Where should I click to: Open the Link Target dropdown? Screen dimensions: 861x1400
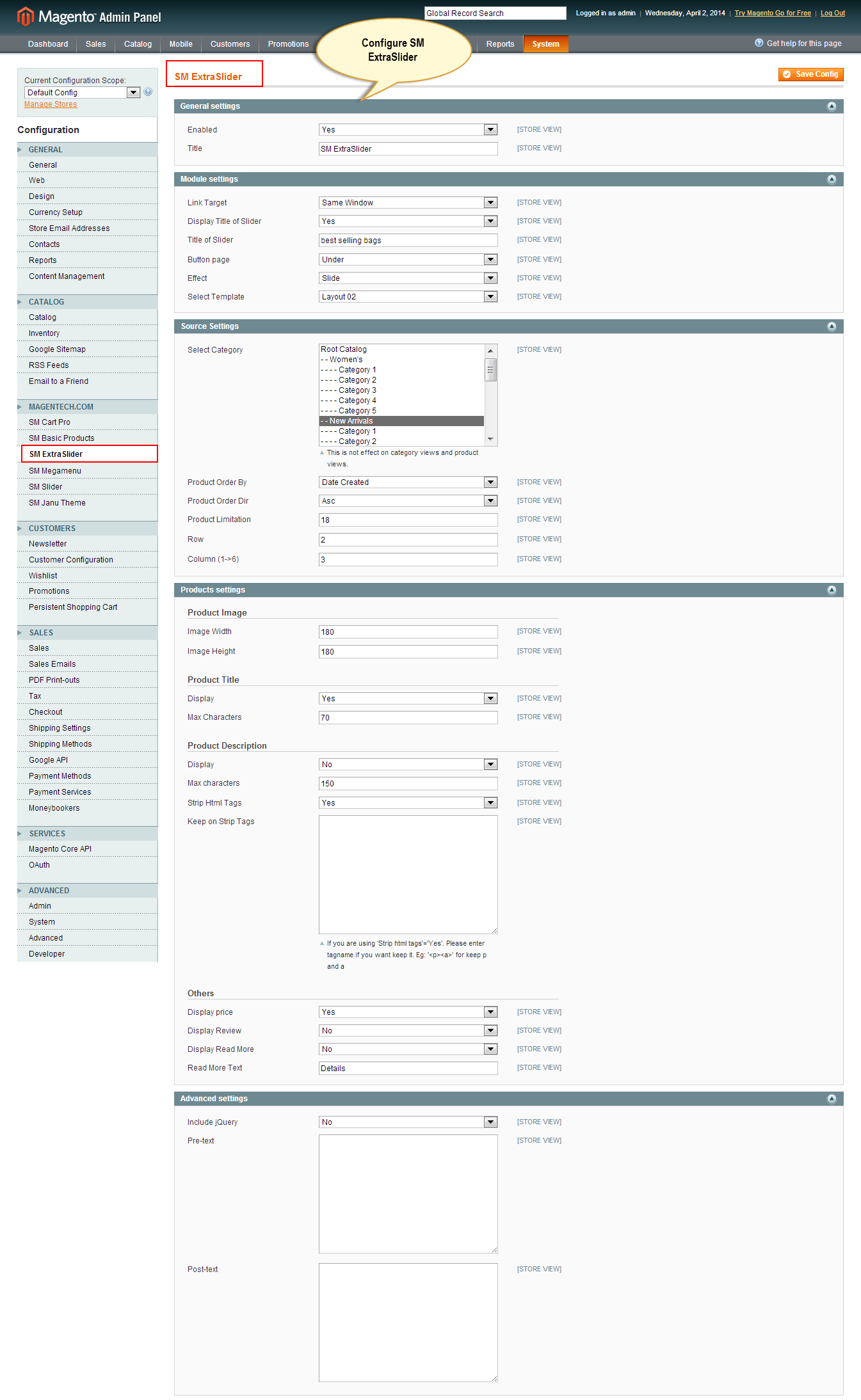(408, 203)
